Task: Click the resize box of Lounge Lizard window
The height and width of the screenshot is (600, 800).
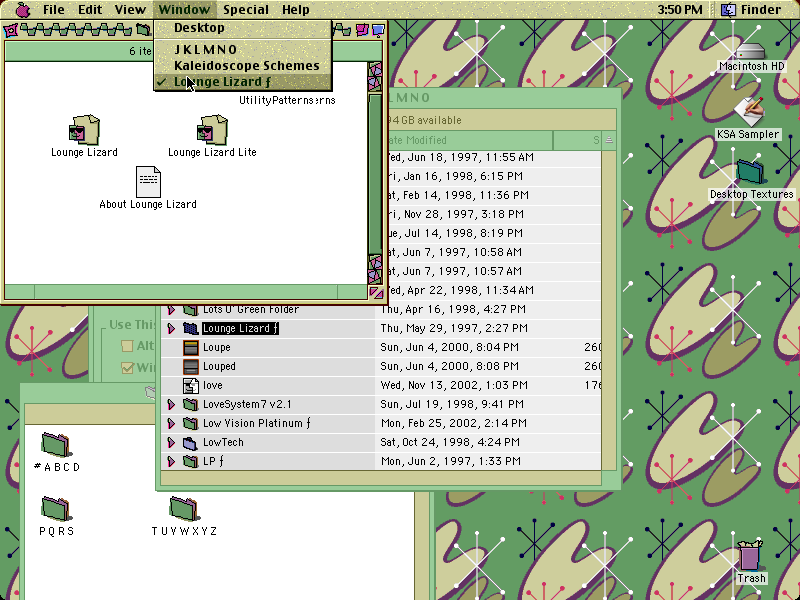Action: [x=376, y=293]
